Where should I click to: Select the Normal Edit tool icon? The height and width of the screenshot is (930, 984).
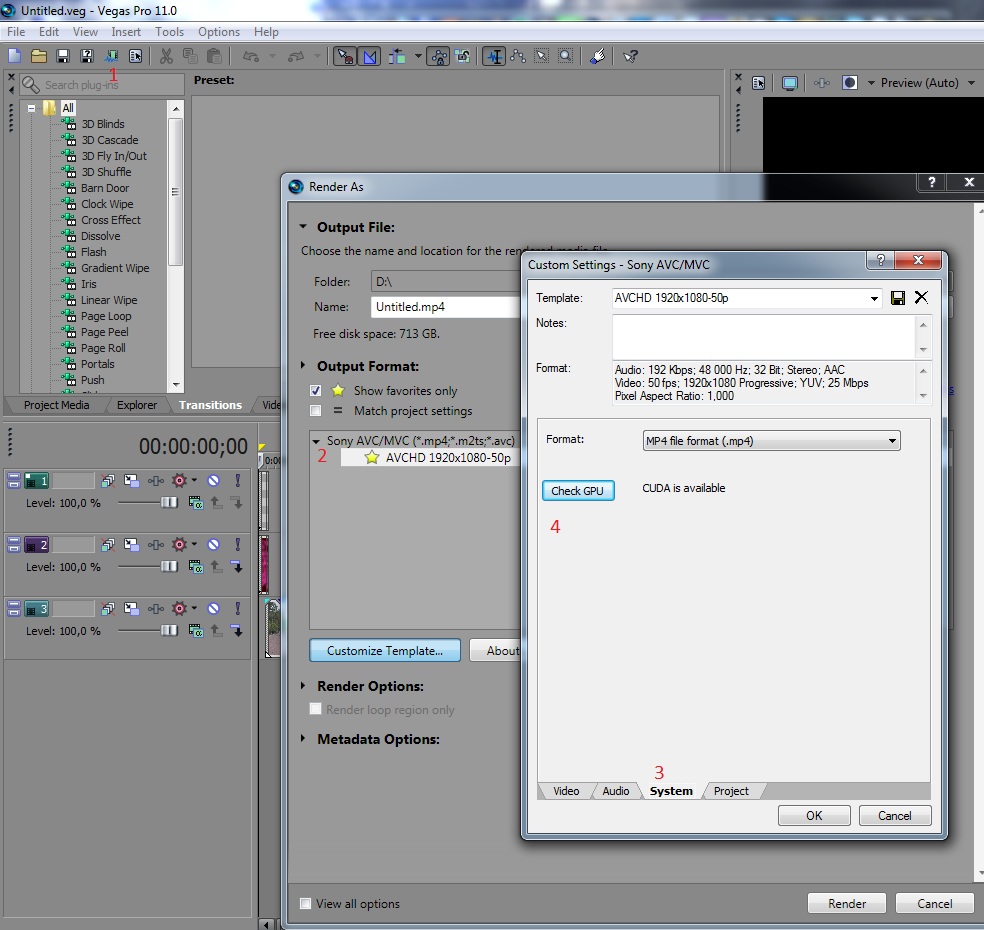point(495,56)
